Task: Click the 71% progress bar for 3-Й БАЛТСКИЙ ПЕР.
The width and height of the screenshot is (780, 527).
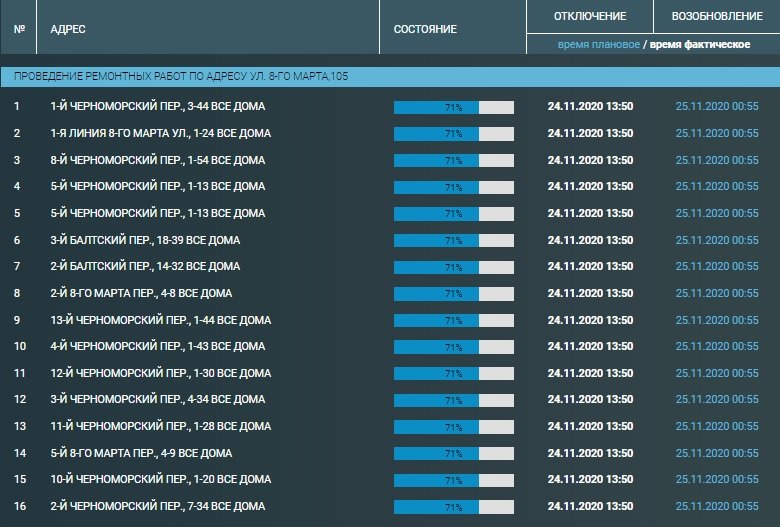Action: (454, 240)
